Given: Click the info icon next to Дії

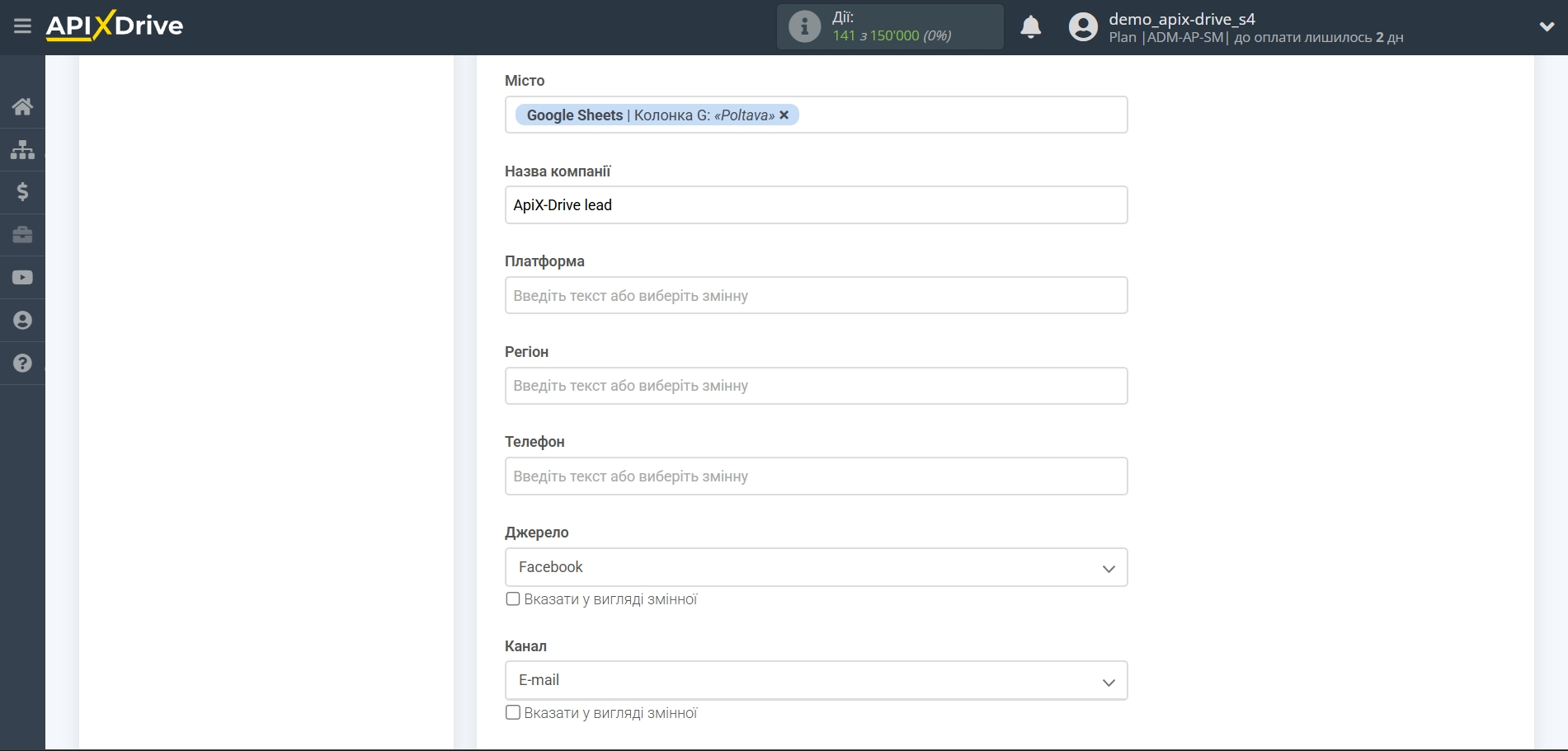Looking at the screenshot, I should pos(804,27).
